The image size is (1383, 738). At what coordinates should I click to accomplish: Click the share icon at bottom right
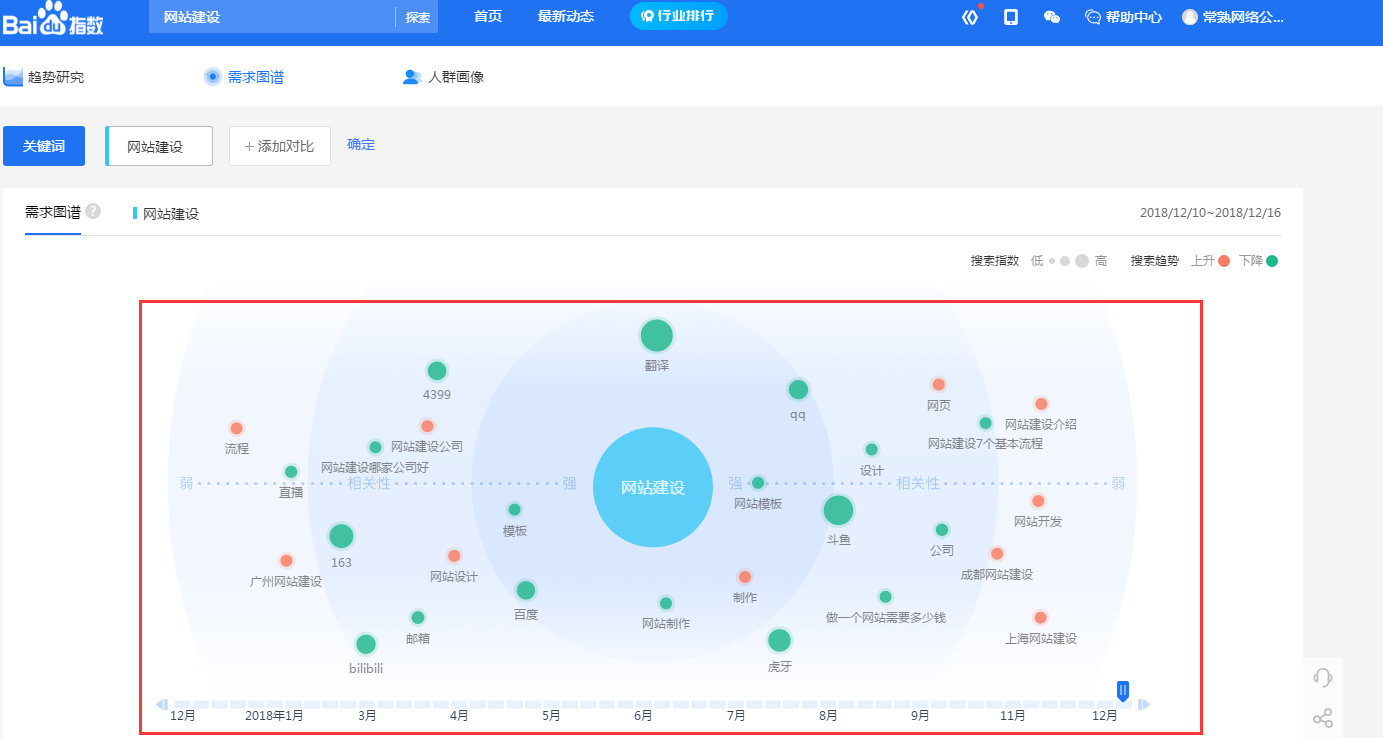click(x=1322, y=718)
